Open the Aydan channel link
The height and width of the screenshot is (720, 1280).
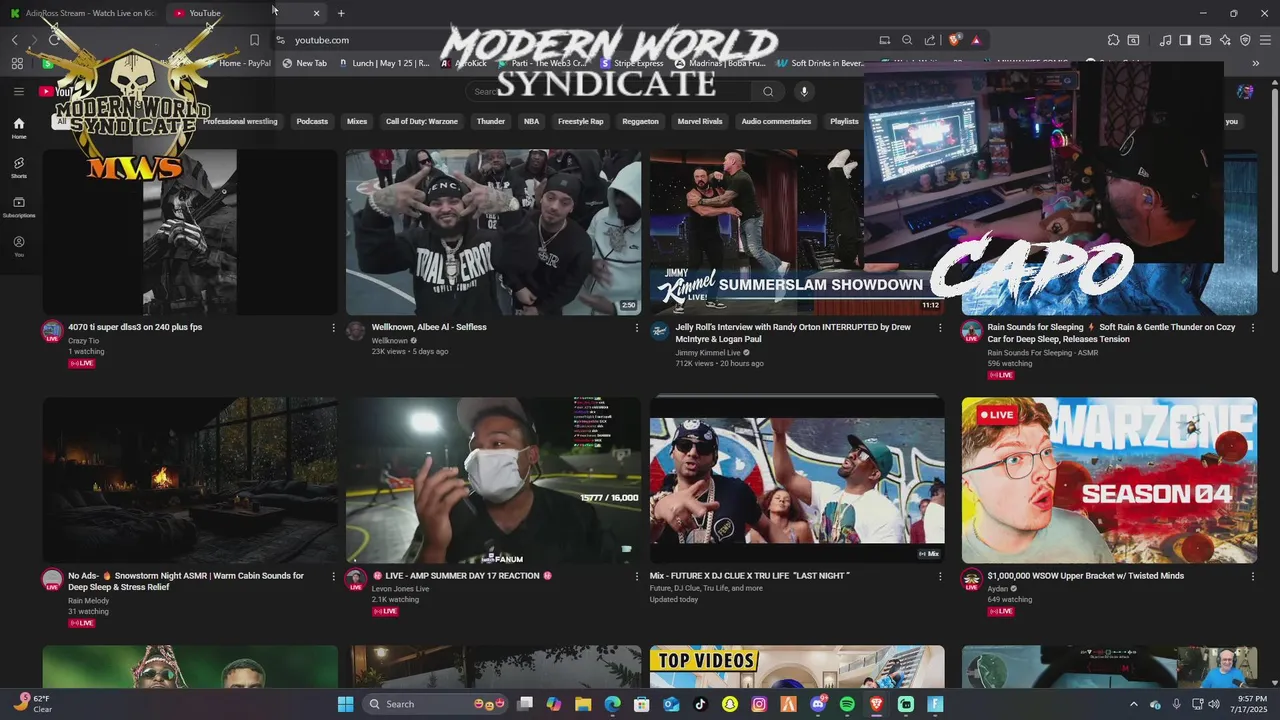coord(1000,588)
